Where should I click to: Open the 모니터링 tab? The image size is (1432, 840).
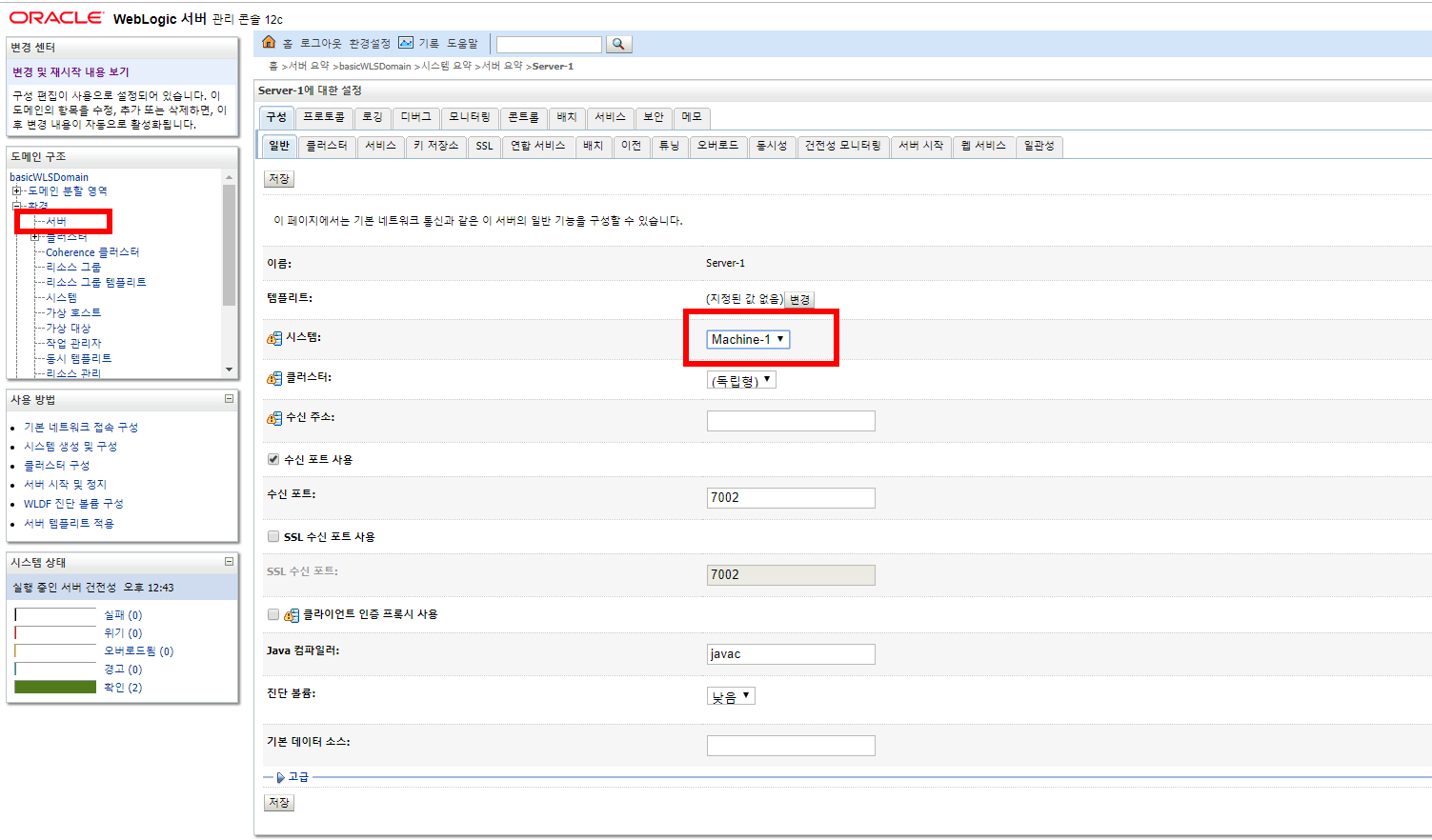pos(470,117)
